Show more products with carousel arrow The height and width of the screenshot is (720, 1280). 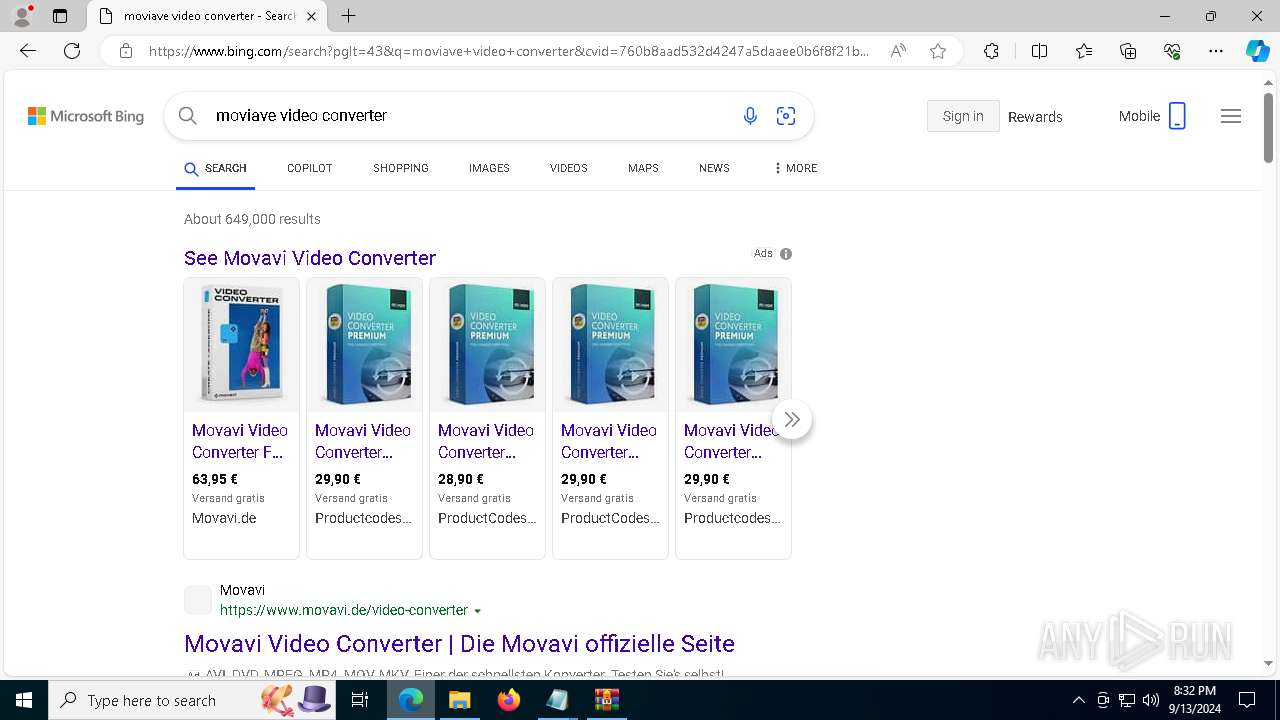[792, 419]
